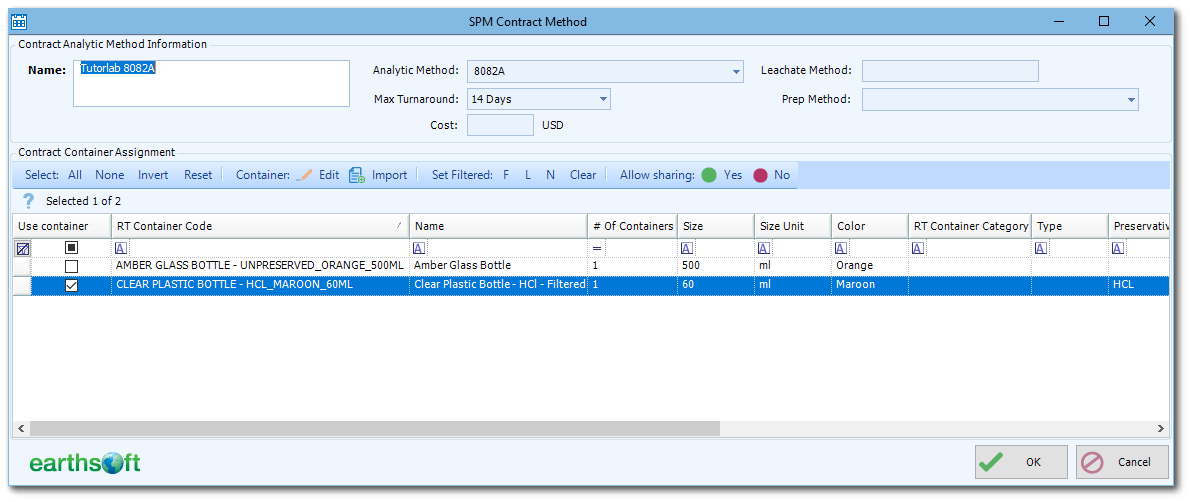Click Clear in the Set Filtered toolbar
1190x502 pixels.
(583, 175)
